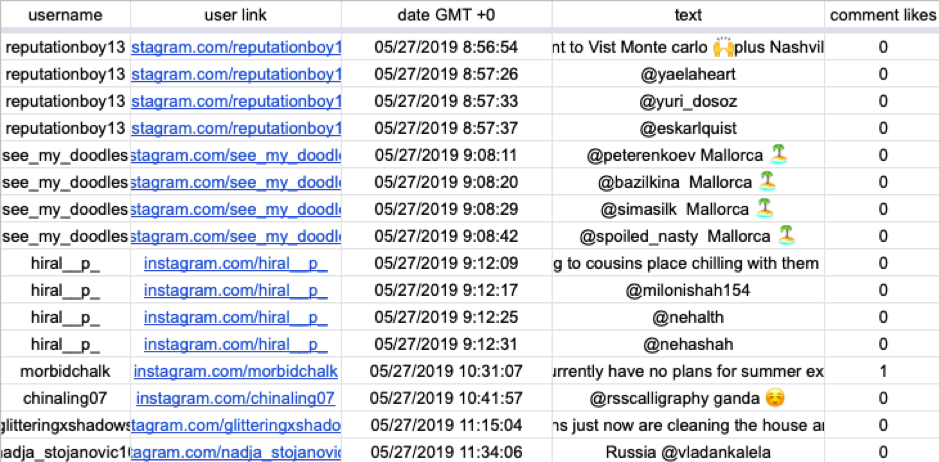Click the "comment likes" column header

click(x=883, y=15)
